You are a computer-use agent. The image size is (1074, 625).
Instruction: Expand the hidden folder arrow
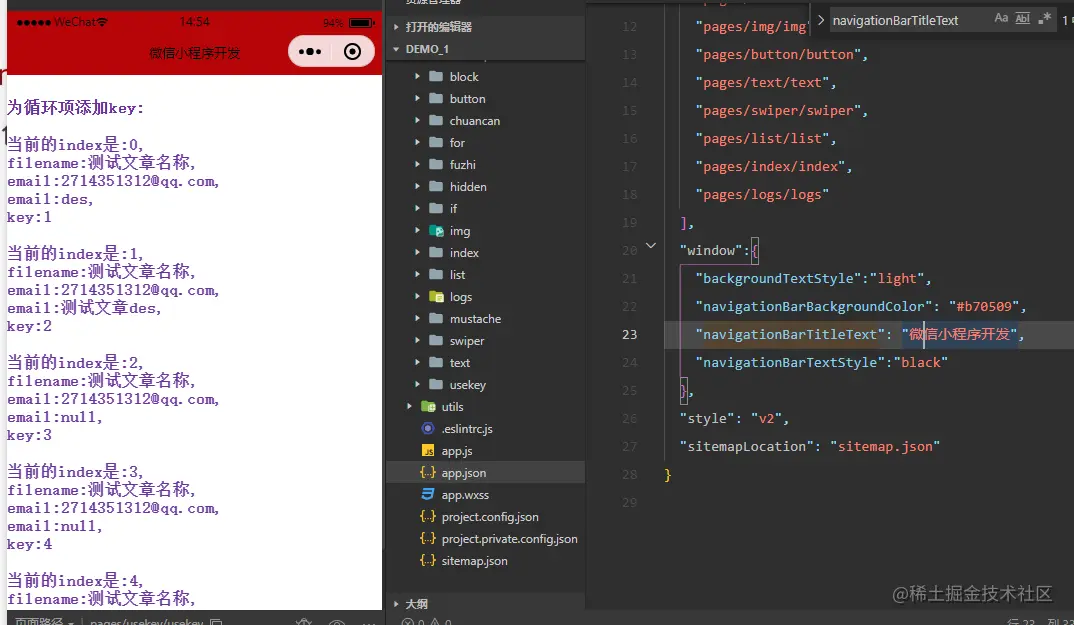tap(417, 186)
